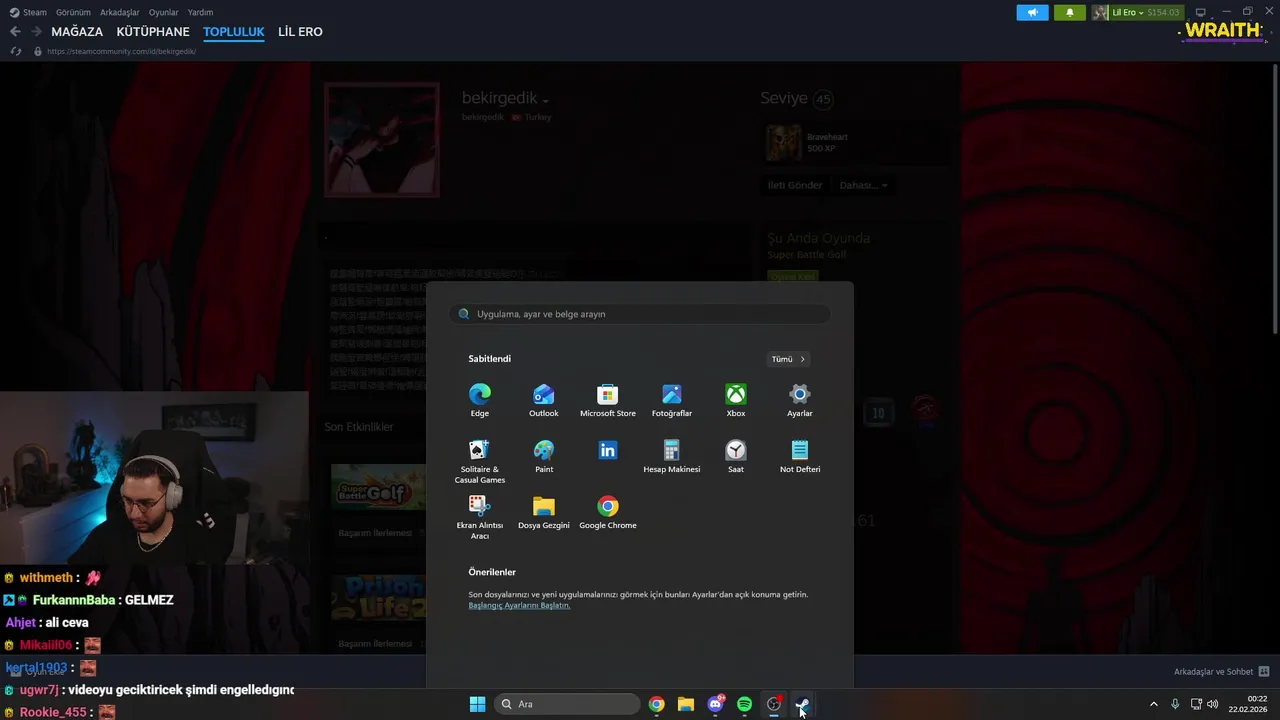The image size is (1280, 720).
Task: Open network settings tray icon
Action: pyautogui.click(x=1196, y=704)
